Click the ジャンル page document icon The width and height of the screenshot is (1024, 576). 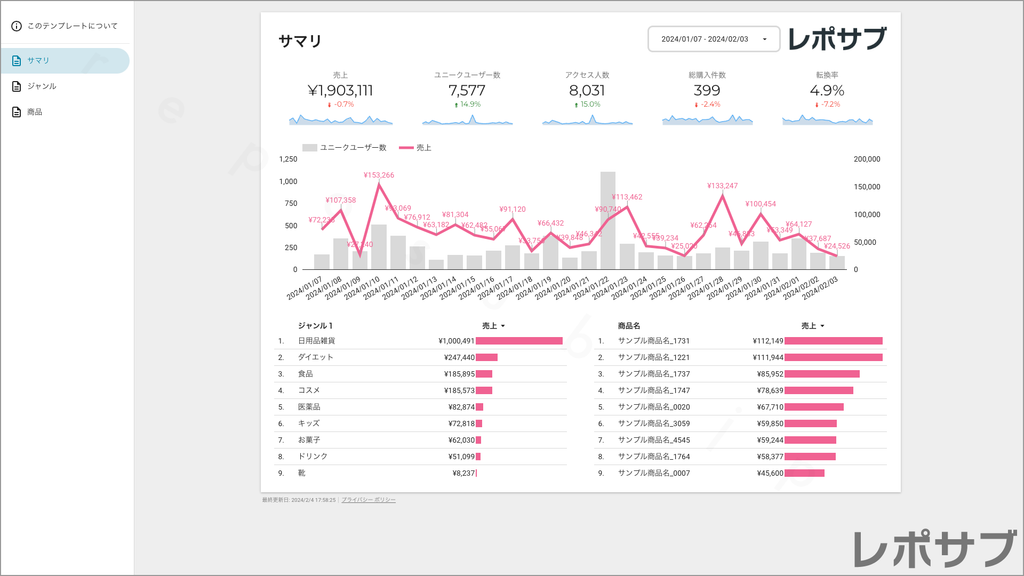tap(16, 86)
